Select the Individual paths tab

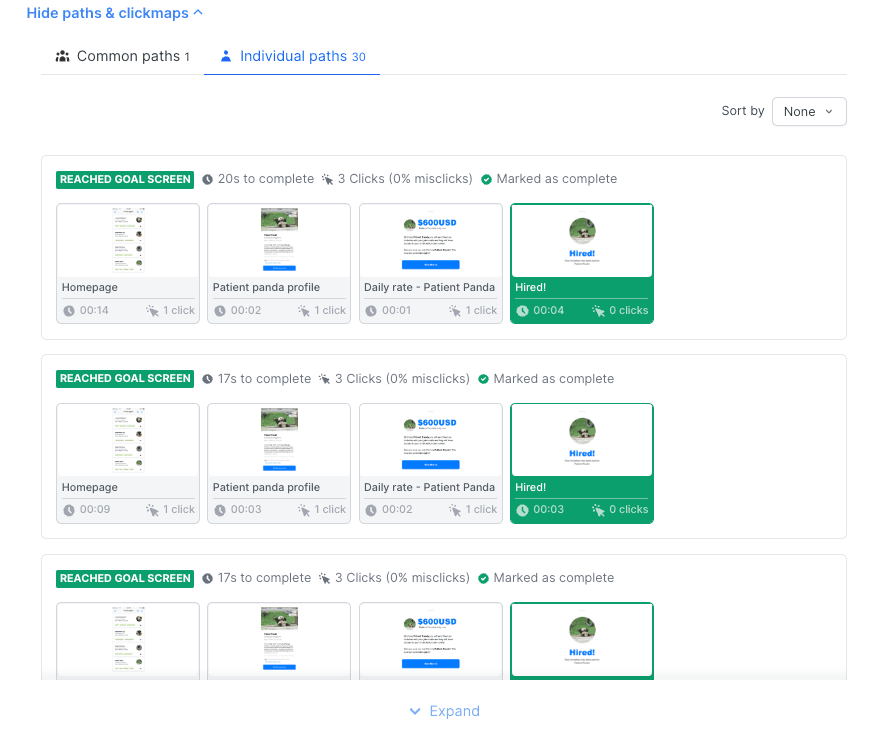click(291, 56)
